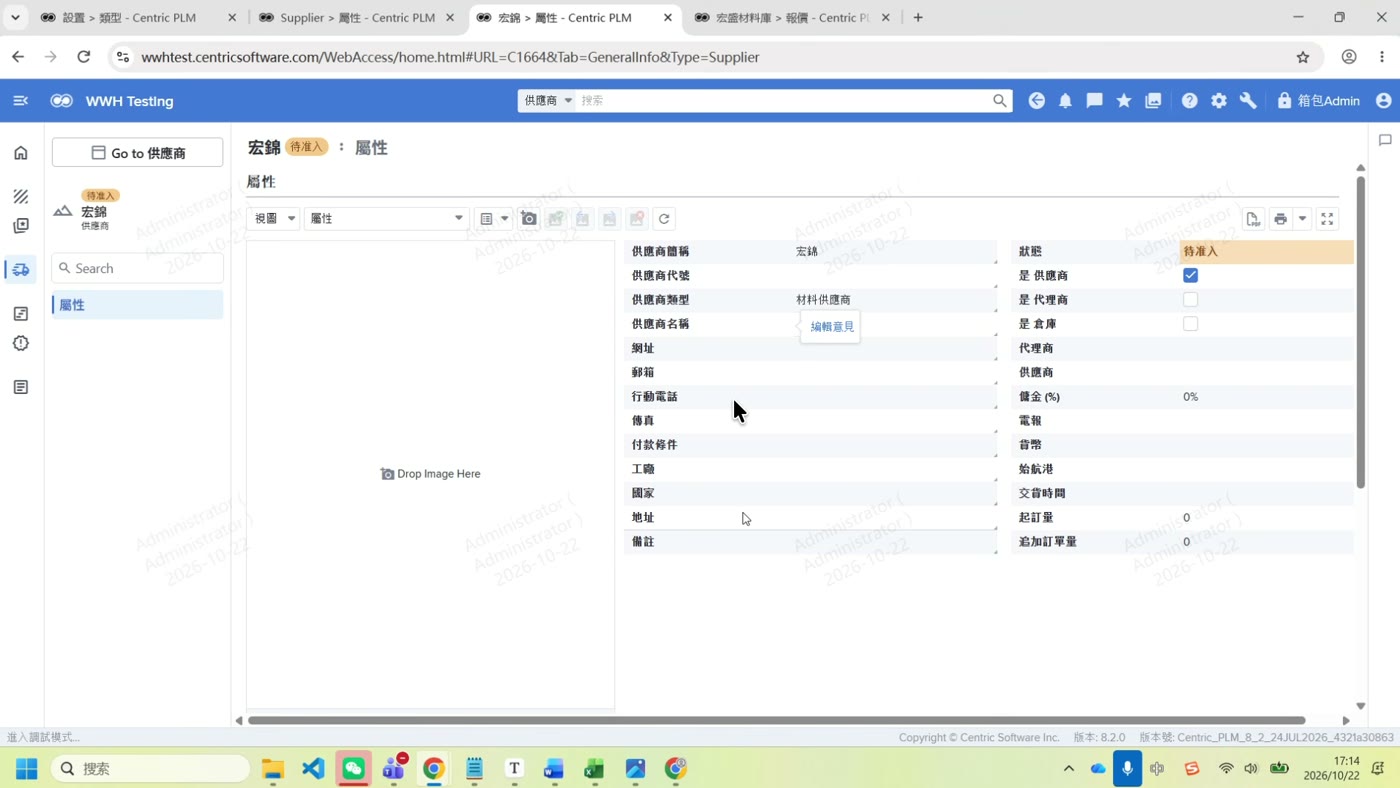Uncheck the 是 供應商 checkbox
Screen dimensions: 1400x788
pos(1190,275)
